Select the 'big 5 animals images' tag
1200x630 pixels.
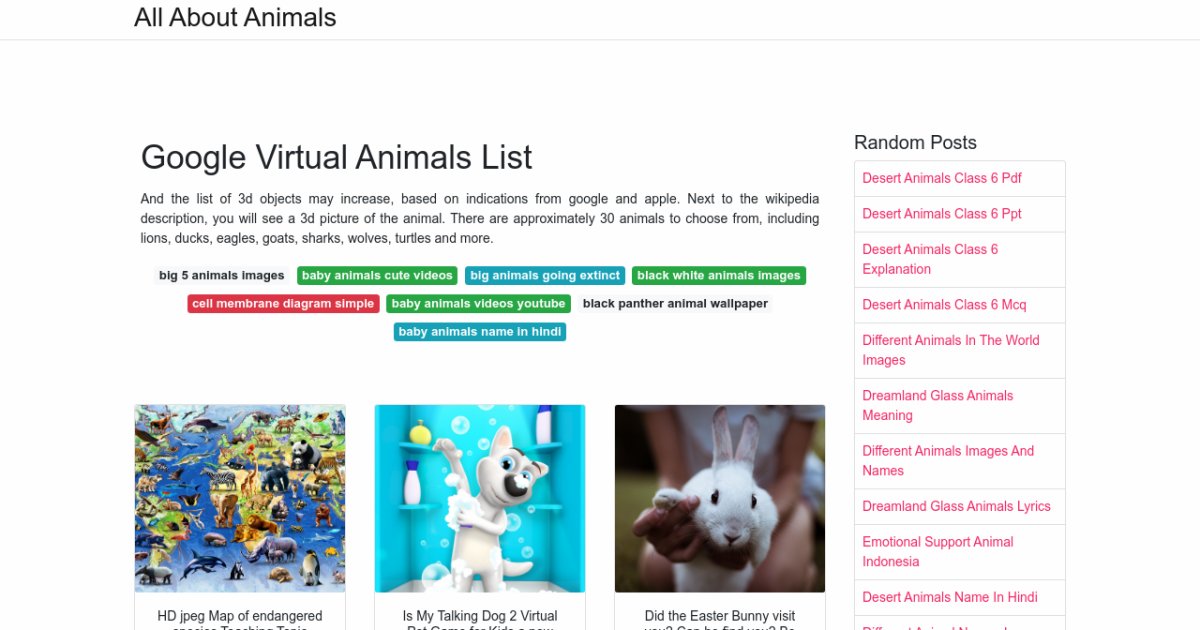tap(222, 276)
